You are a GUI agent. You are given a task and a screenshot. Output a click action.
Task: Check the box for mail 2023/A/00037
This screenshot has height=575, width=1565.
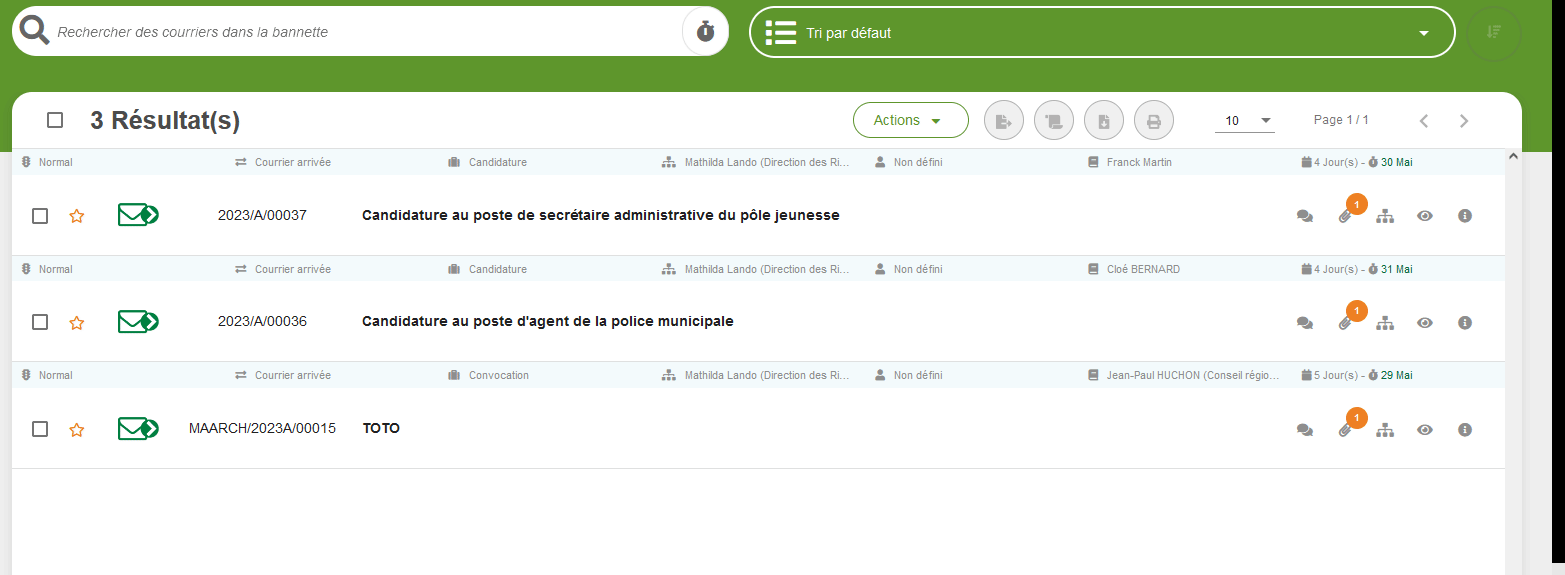(x=40, y=216)
